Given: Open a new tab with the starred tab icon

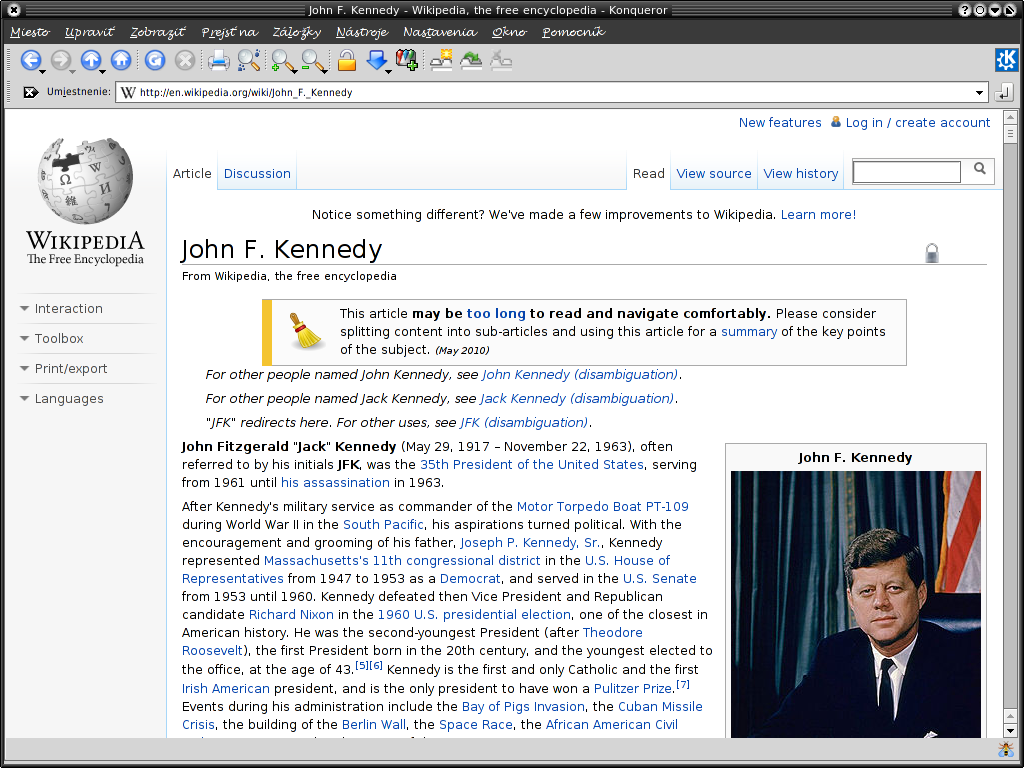Looking at the screenshot, I should pos(441,61).
